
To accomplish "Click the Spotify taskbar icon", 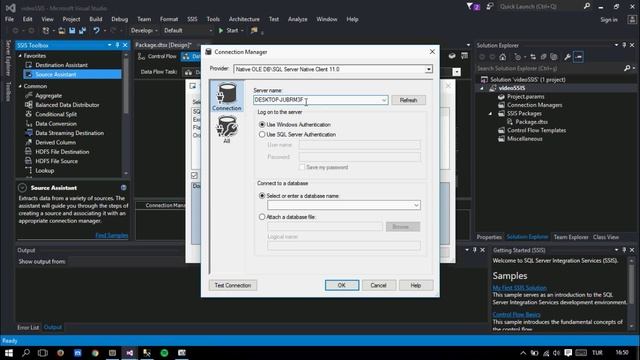I will (x=164, y=353).
